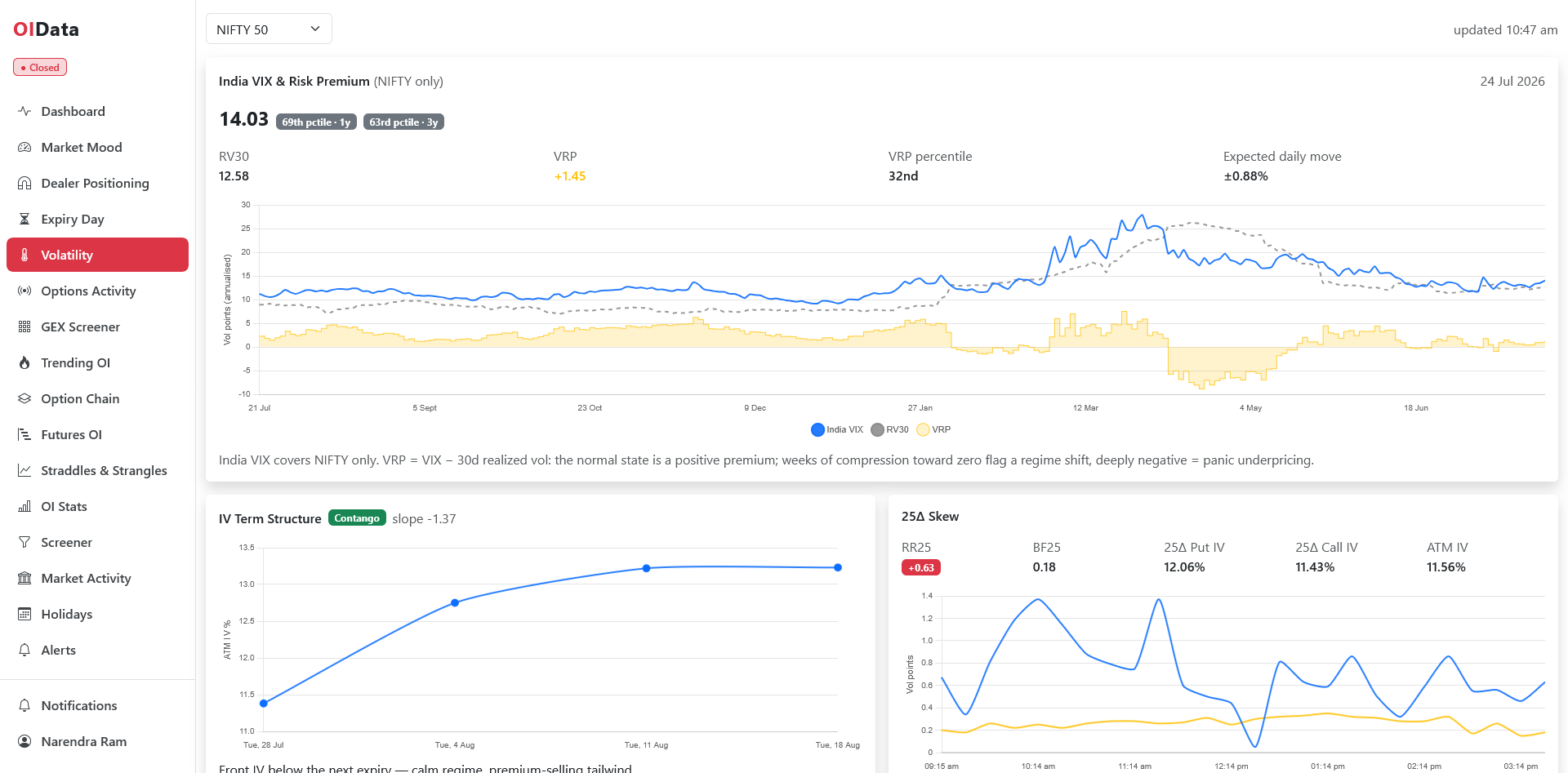Viewport: 1568px width, 773px height.
Task: Navigate to Dealer Positioning
Action: pos(97,183)
